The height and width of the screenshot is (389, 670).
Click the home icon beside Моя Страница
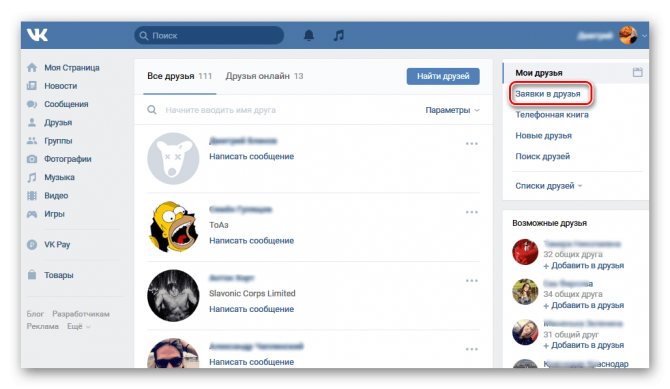pos(32,68)
